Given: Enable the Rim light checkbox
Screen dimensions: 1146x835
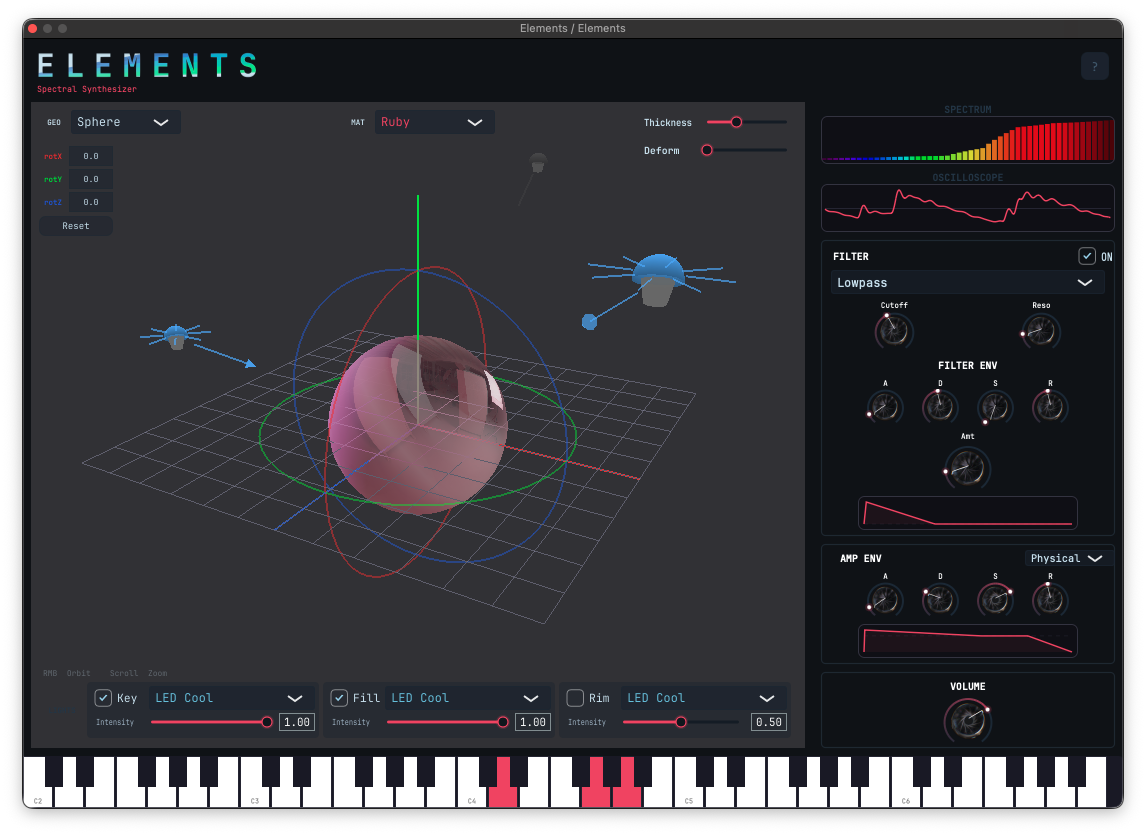Looking at the screenshot, I should pos(575,698).
